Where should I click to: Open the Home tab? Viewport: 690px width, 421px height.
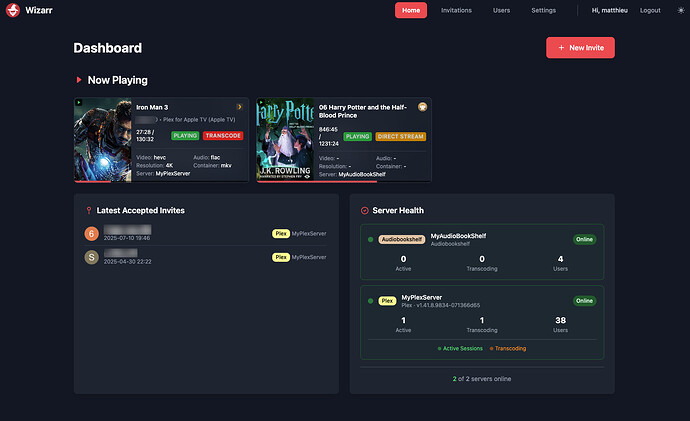(x=411, y=10)
